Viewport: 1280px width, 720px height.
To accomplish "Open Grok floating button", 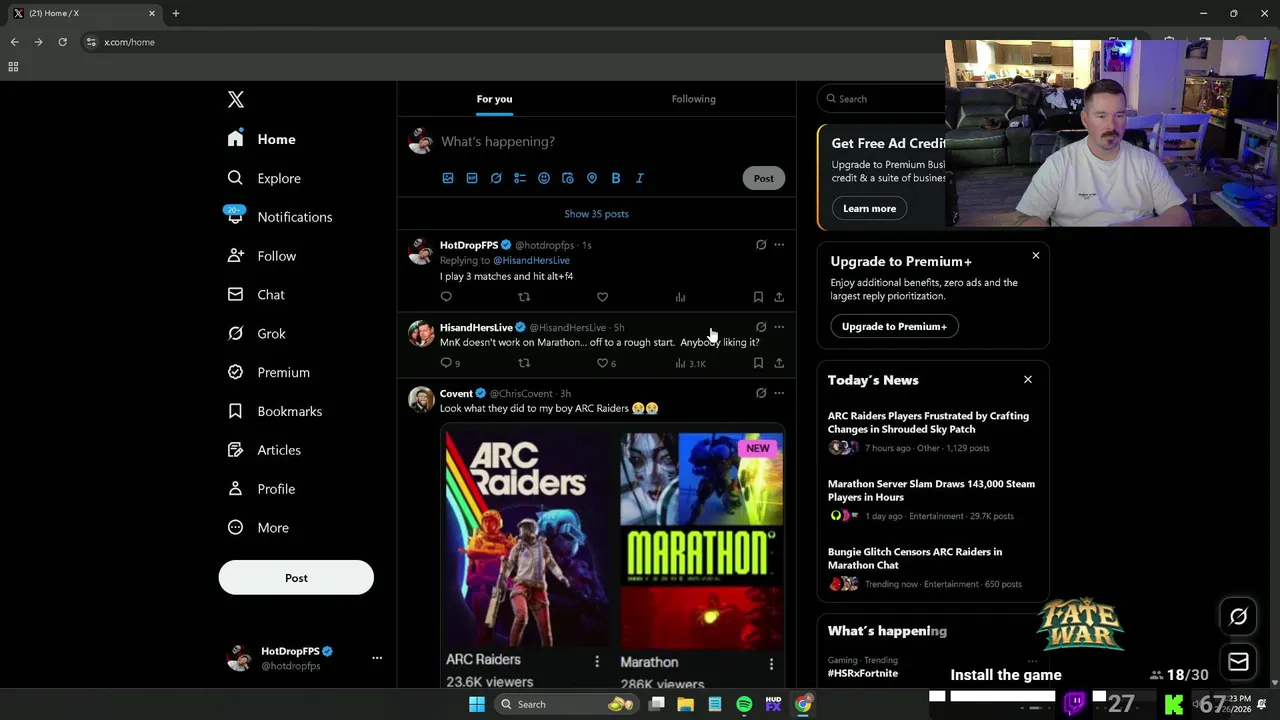I will click(1238, 617).
